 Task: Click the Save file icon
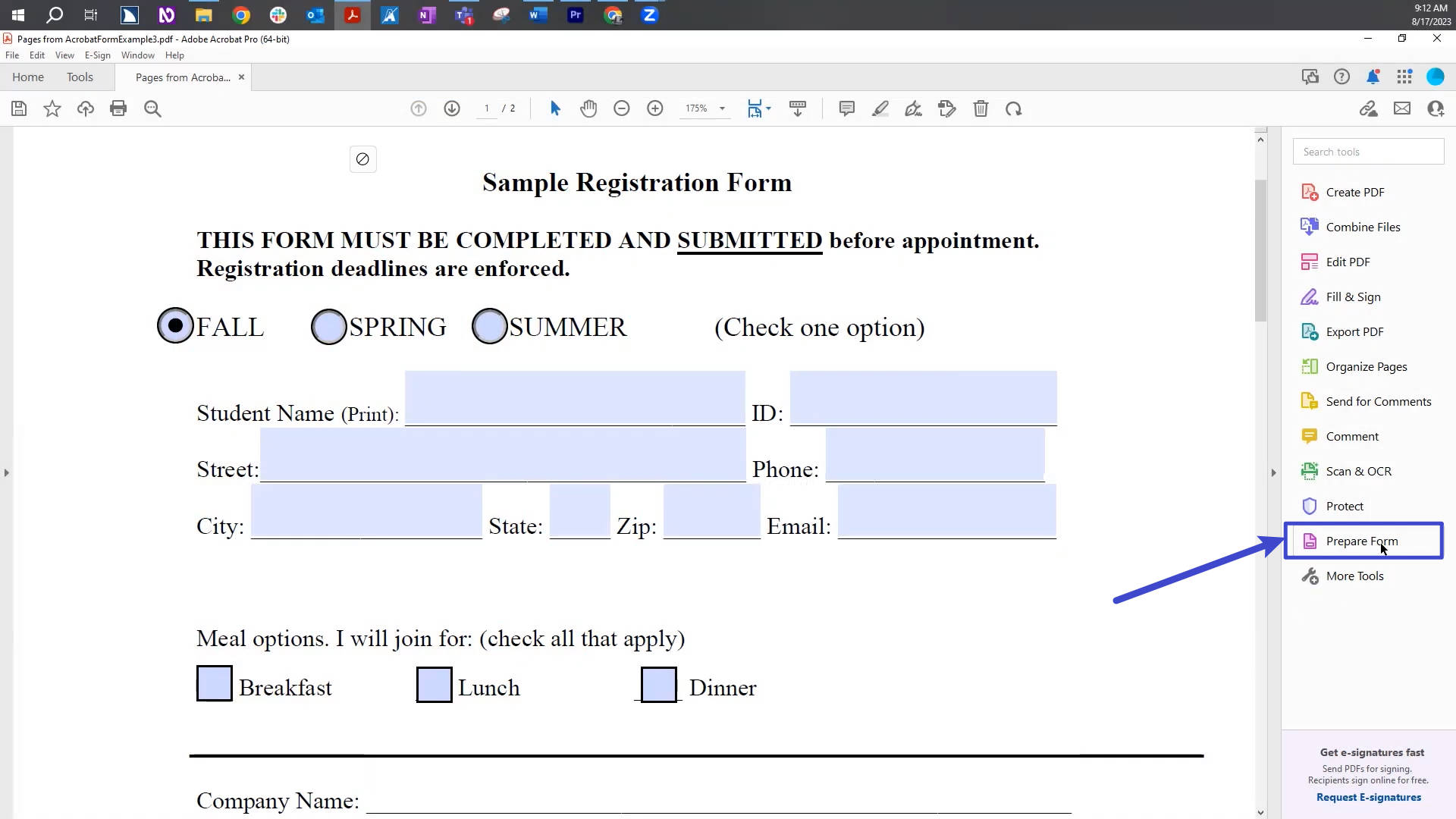19,108
